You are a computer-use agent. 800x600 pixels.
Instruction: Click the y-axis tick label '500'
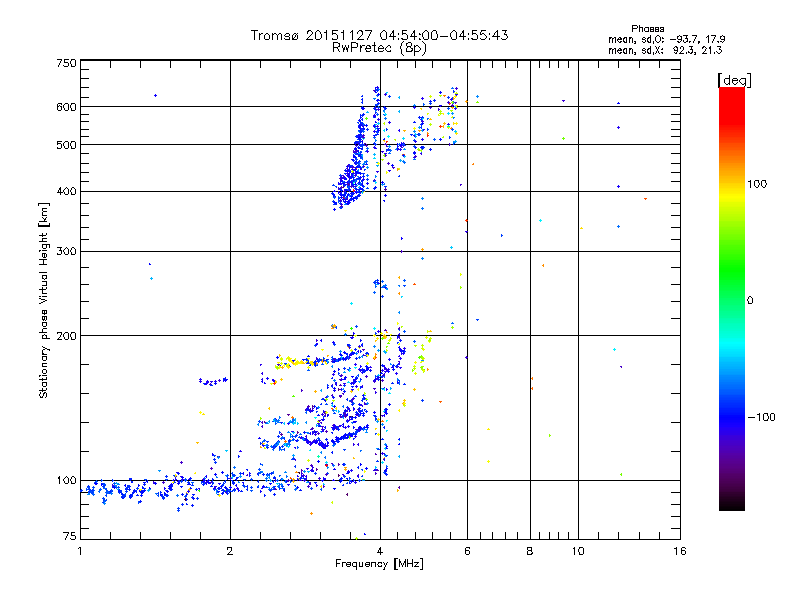pos(66,145)
